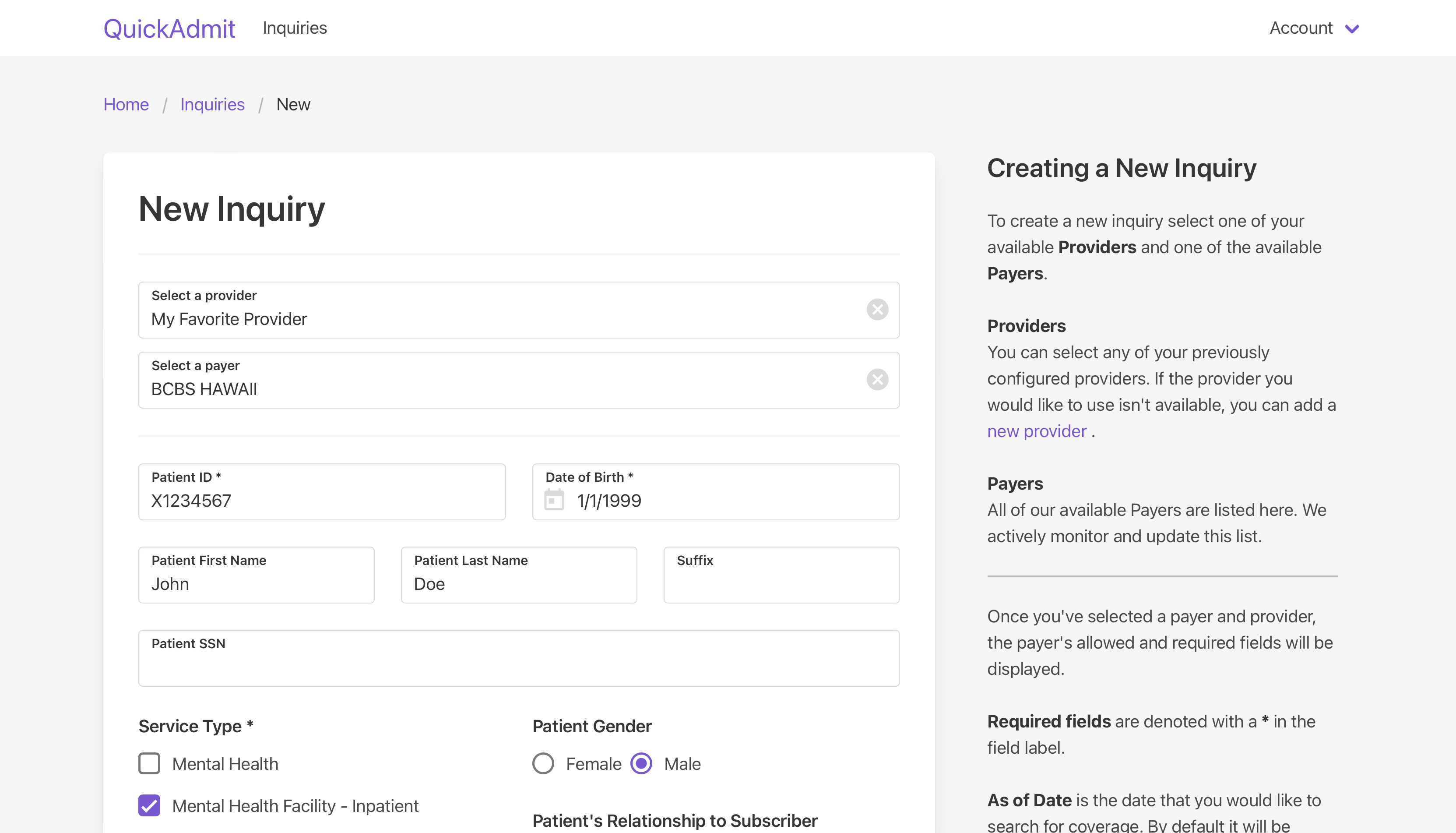Select Male patient gender radio
This screenshot has height=833, width=1456.
click(641, 763)
